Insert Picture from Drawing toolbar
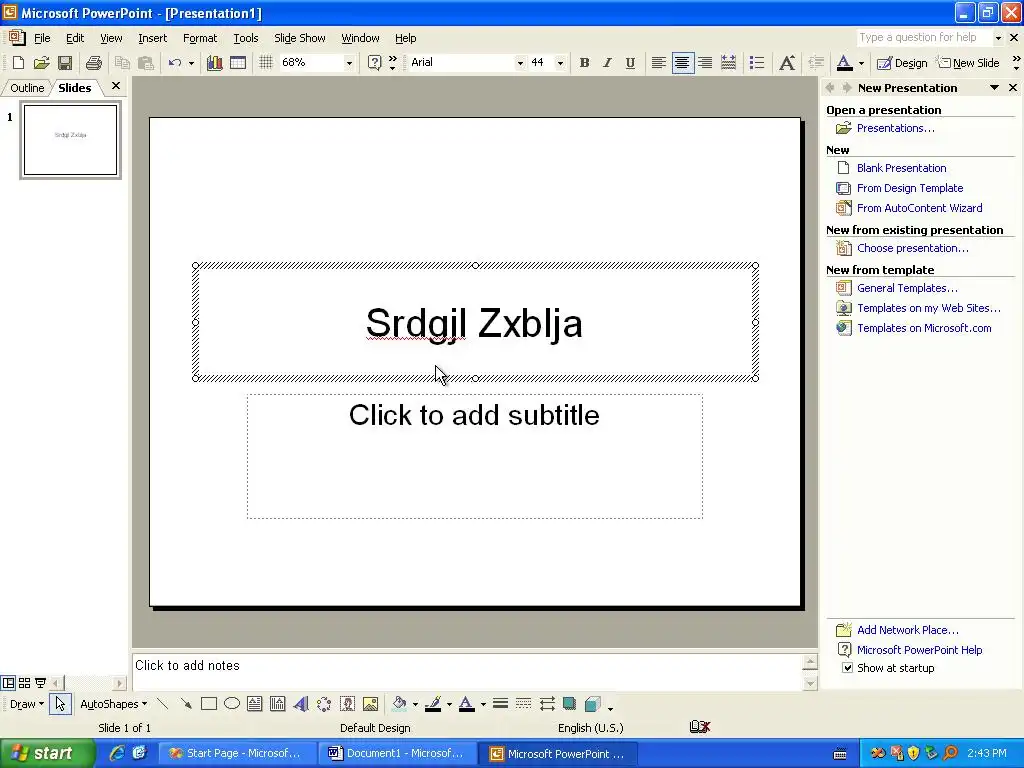Screen dimensions: 1024x768 tap(370, 704)
